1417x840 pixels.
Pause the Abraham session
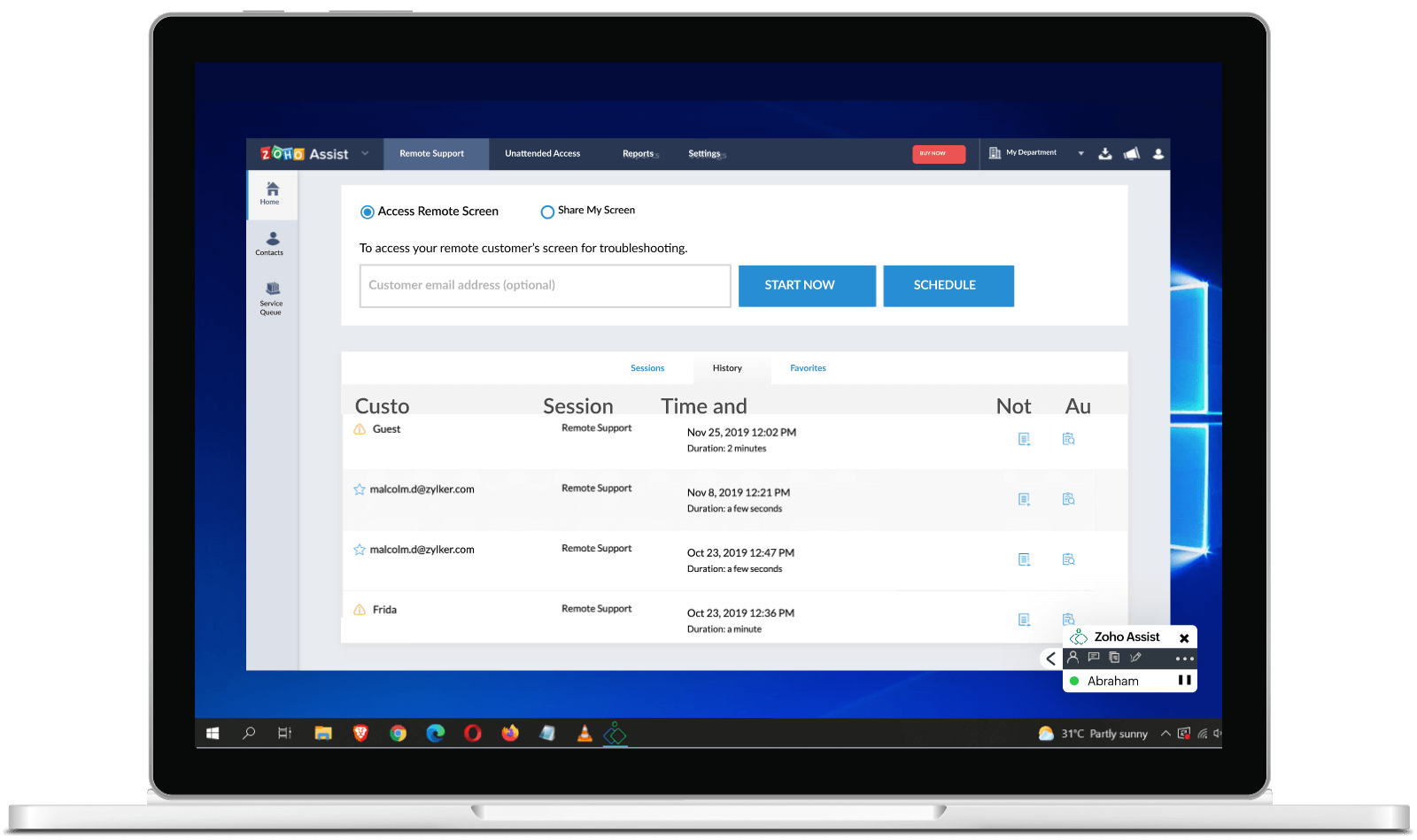[x=1184, y=681]
